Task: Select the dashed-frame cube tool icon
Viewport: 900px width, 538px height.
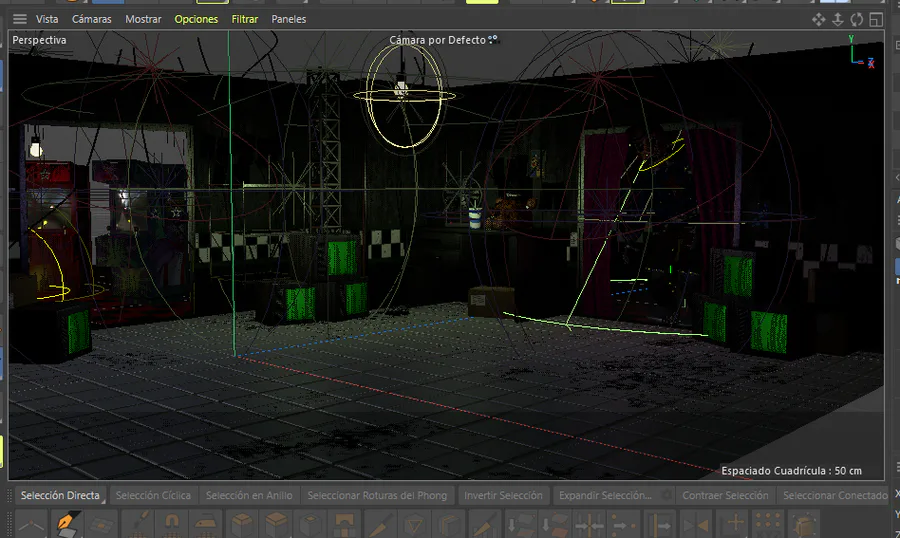Action: pyautogui.click(x=803, y=524)
